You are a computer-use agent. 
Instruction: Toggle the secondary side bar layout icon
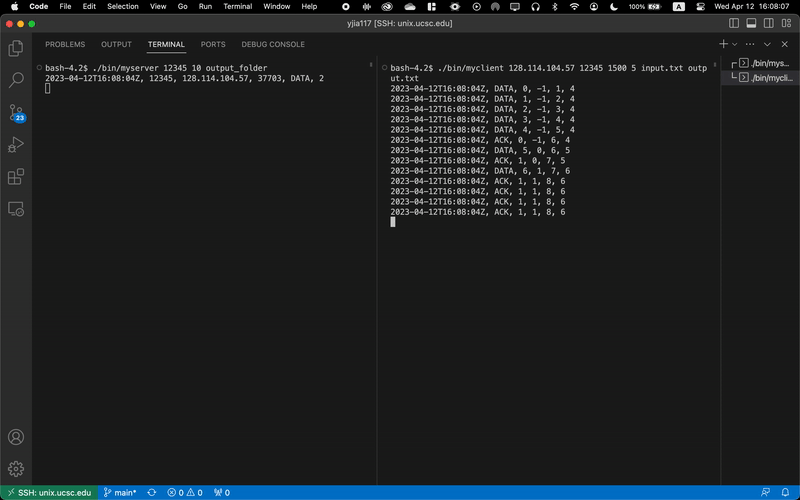(768, 23)
